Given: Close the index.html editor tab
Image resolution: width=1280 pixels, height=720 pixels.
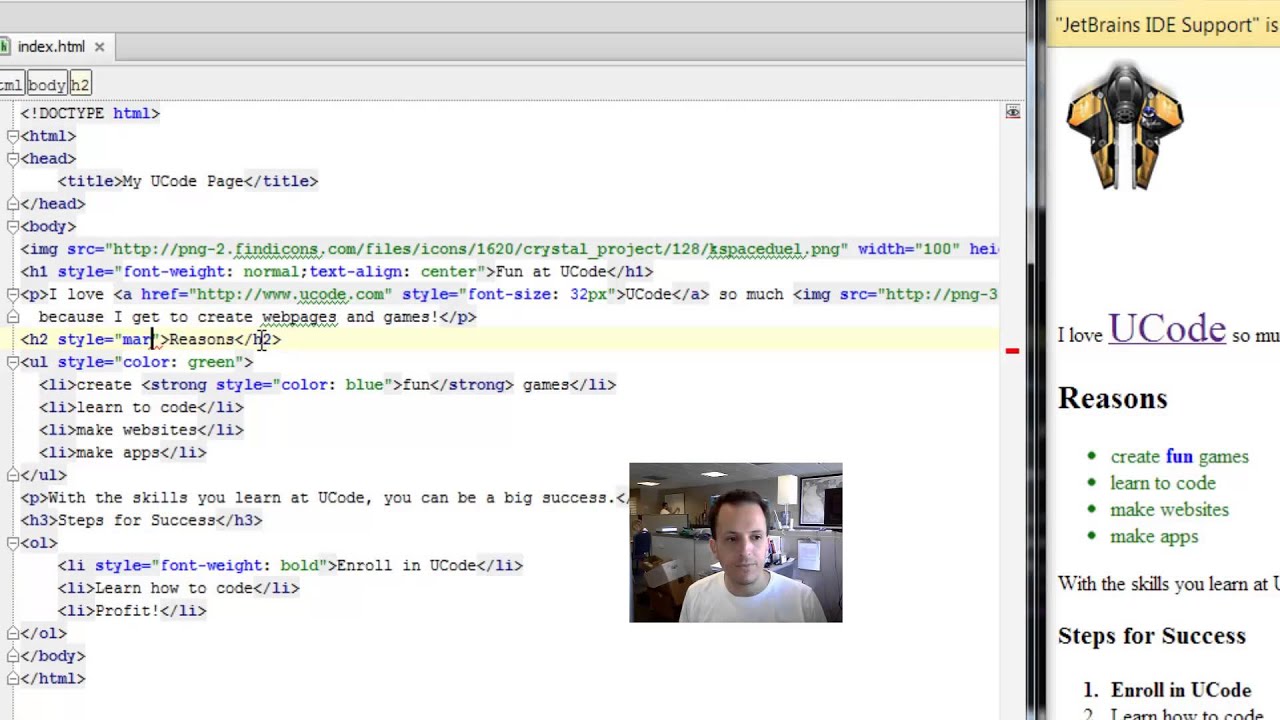Looking at the screenshot, I should (99, 47).
